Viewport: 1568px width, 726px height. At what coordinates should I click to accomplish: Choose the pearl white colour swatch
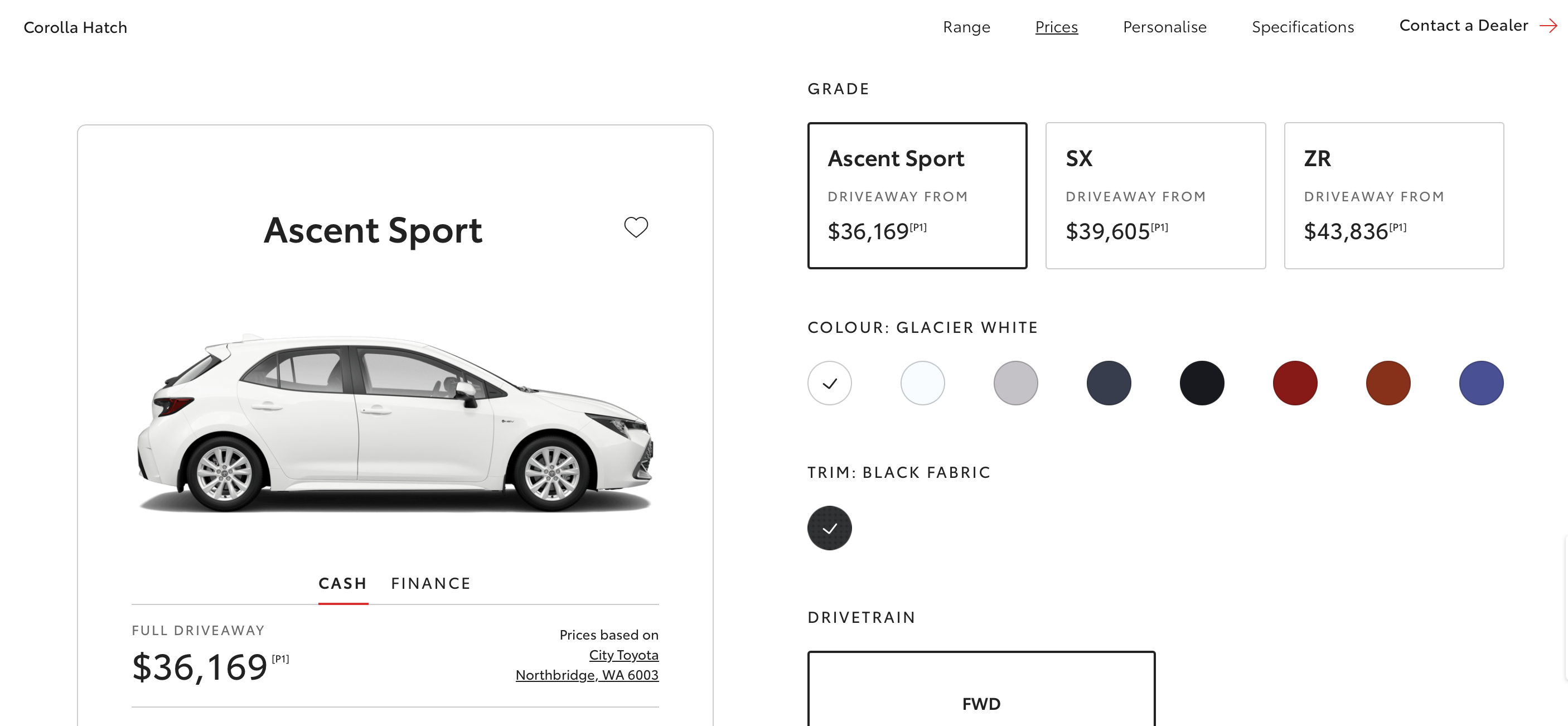coord(922,383)
